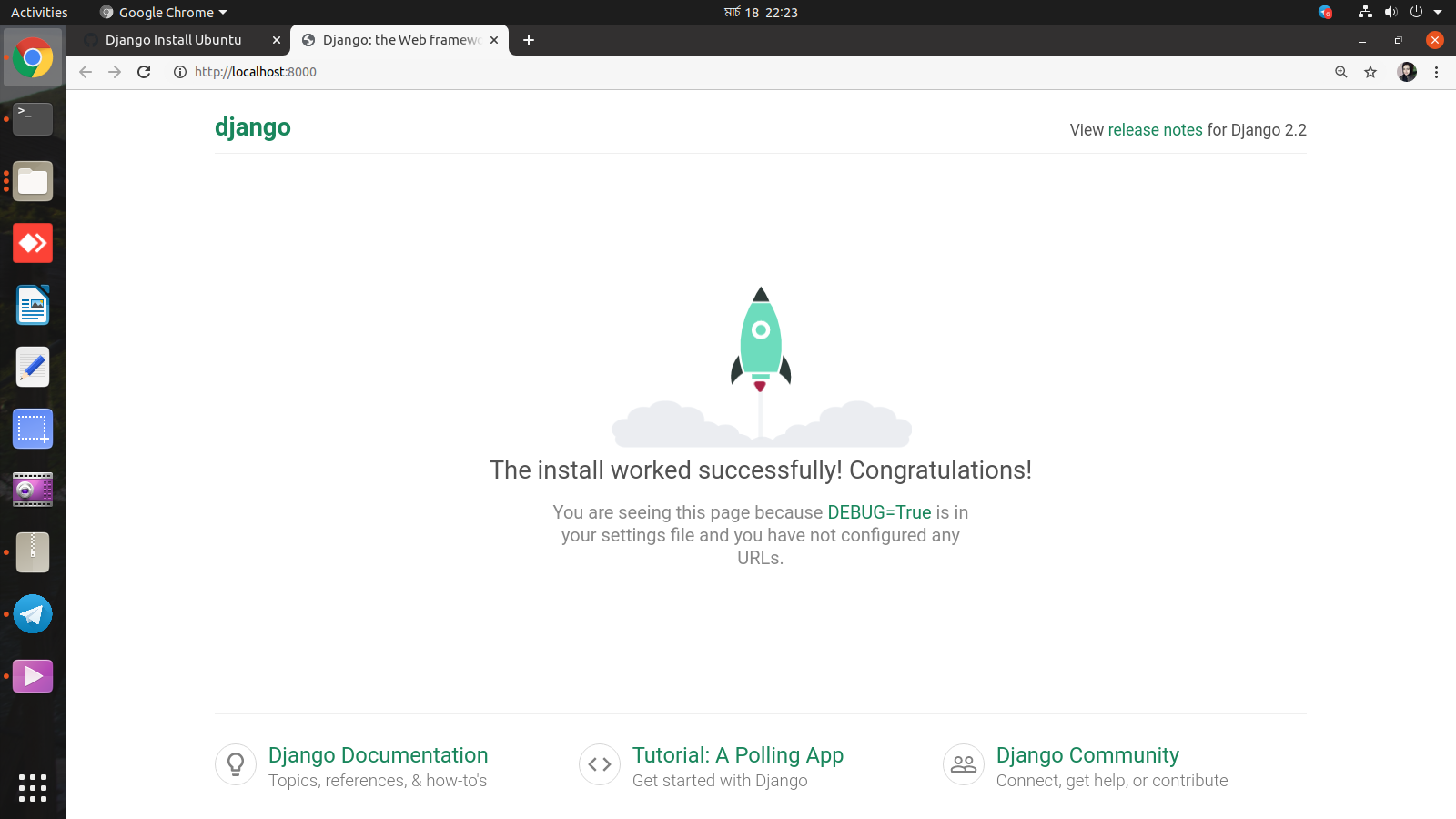Open the screen recorder dock icon

33,490
